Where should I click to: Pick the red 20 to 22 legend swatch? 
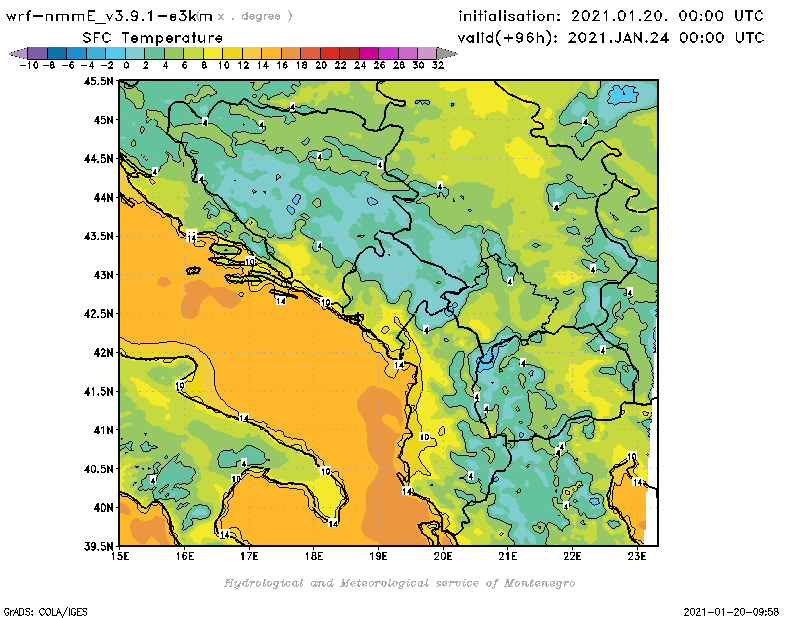click(x=330, y=53)
